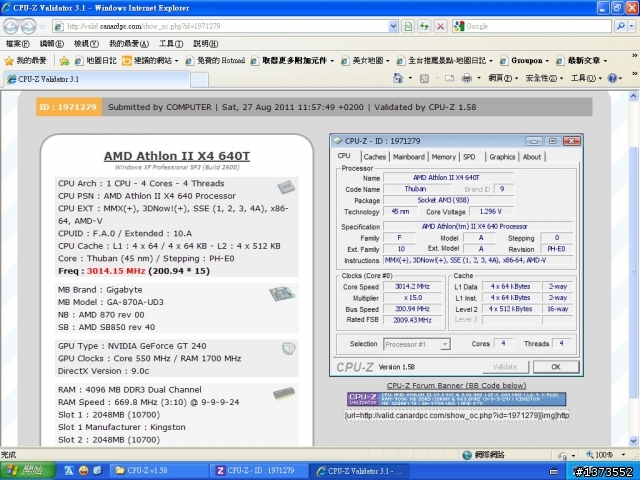This screenshot has height=480, width=640.
Task: Open the 免費的 Hotmail favorite
Action: [x=215, y=61]
